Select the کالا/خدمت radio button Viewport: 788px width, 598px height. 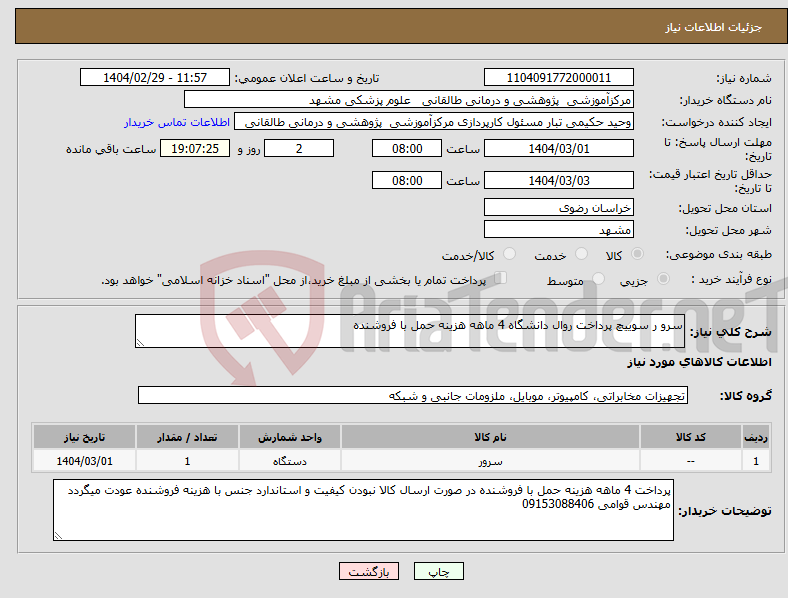[510, 254]
